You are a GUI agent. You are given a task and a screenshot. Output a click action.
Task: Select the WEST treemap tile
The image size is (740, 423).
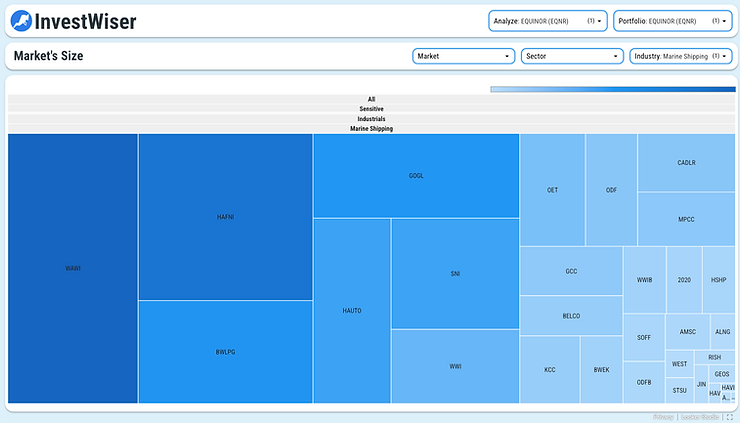680,364
